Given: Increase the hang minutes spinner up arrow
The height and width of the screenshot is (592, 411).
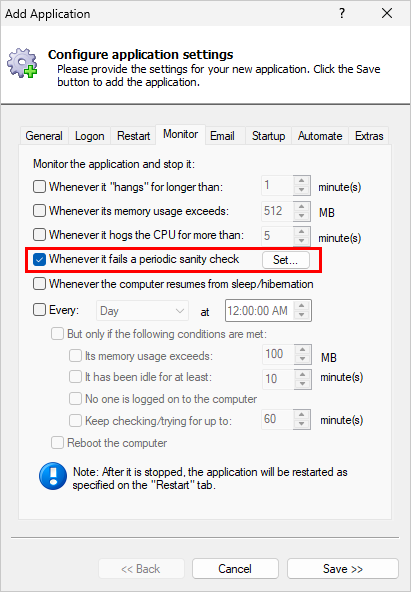Looking at the screenshot, I should [x=301, y=181].
